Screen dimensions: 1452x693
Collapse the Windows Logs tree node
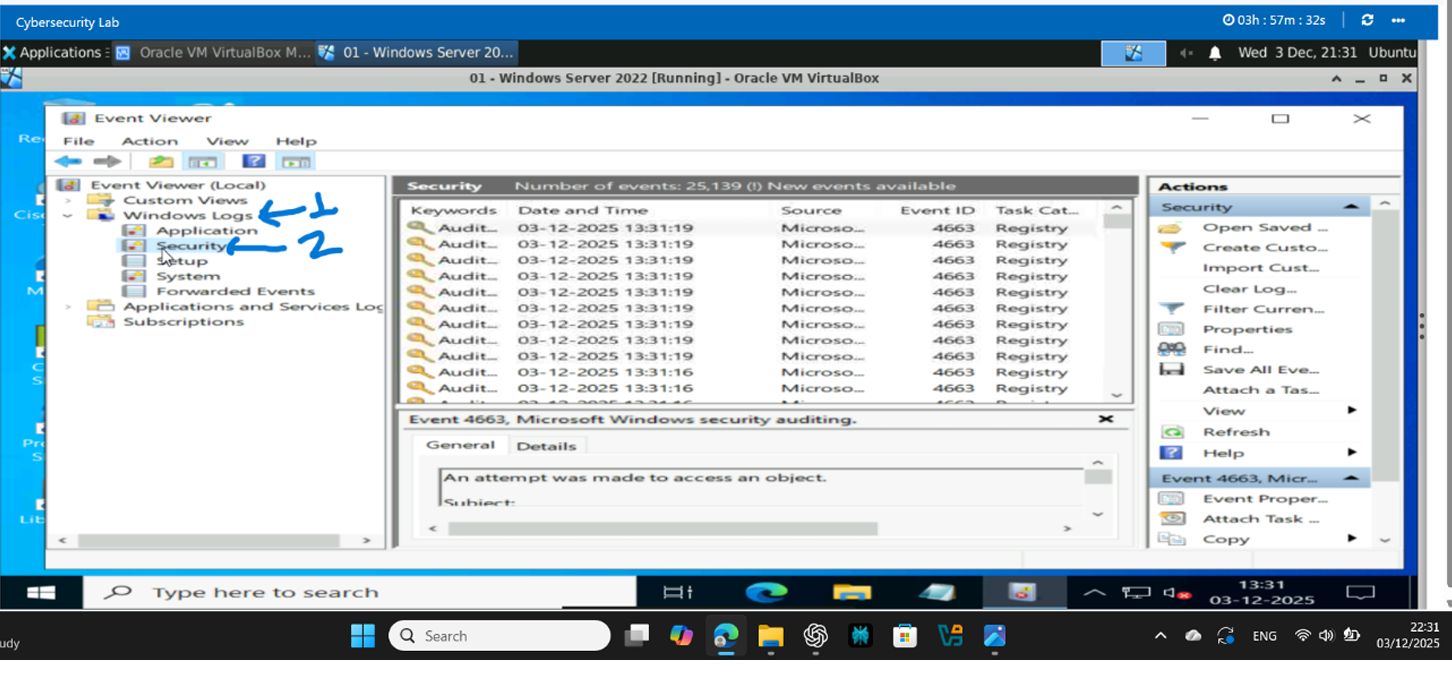click(x=68, y=215)
